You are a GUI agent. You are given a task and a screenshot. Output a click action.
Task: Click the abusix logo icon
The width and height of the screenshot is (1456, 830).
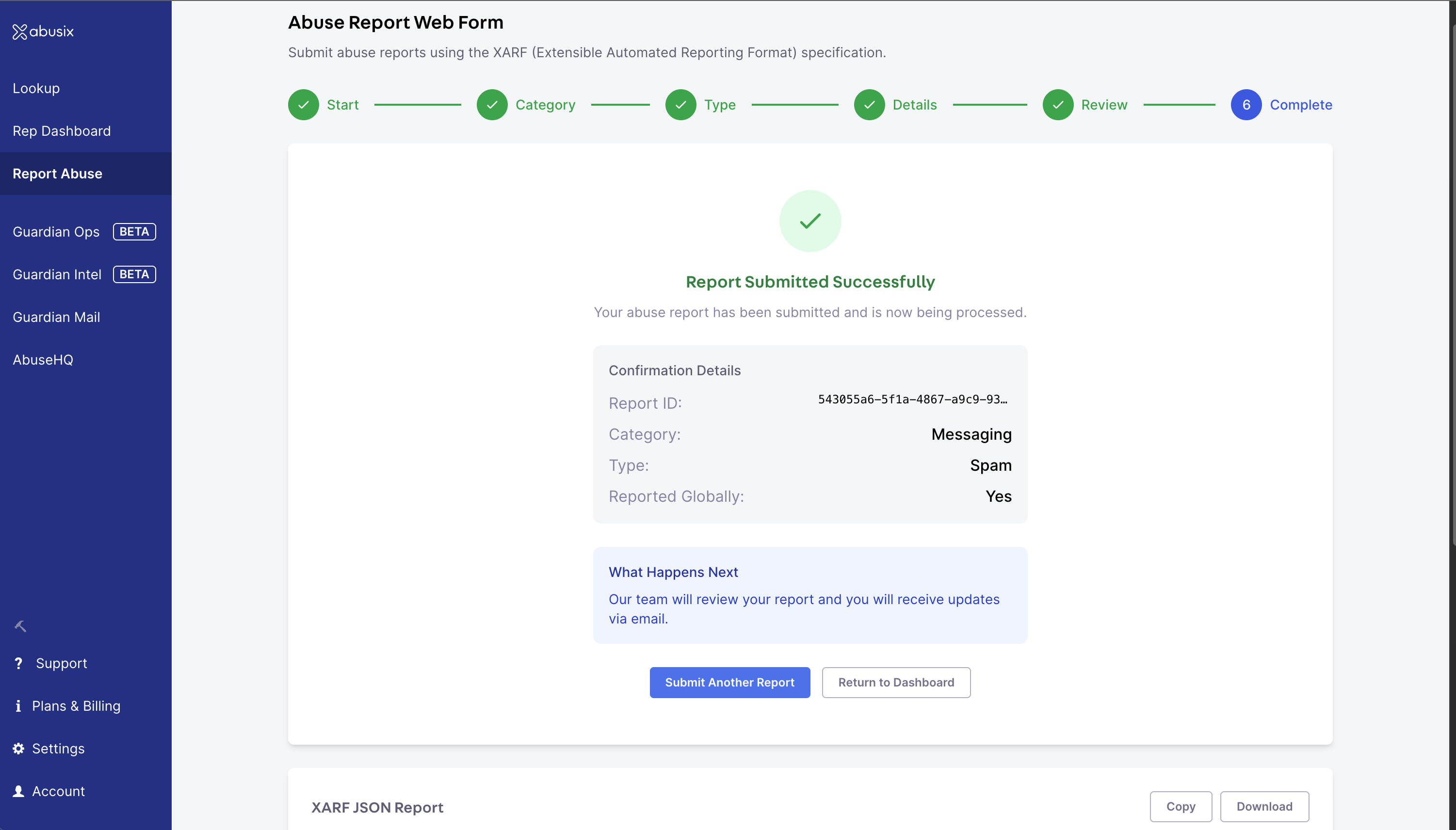20,32
